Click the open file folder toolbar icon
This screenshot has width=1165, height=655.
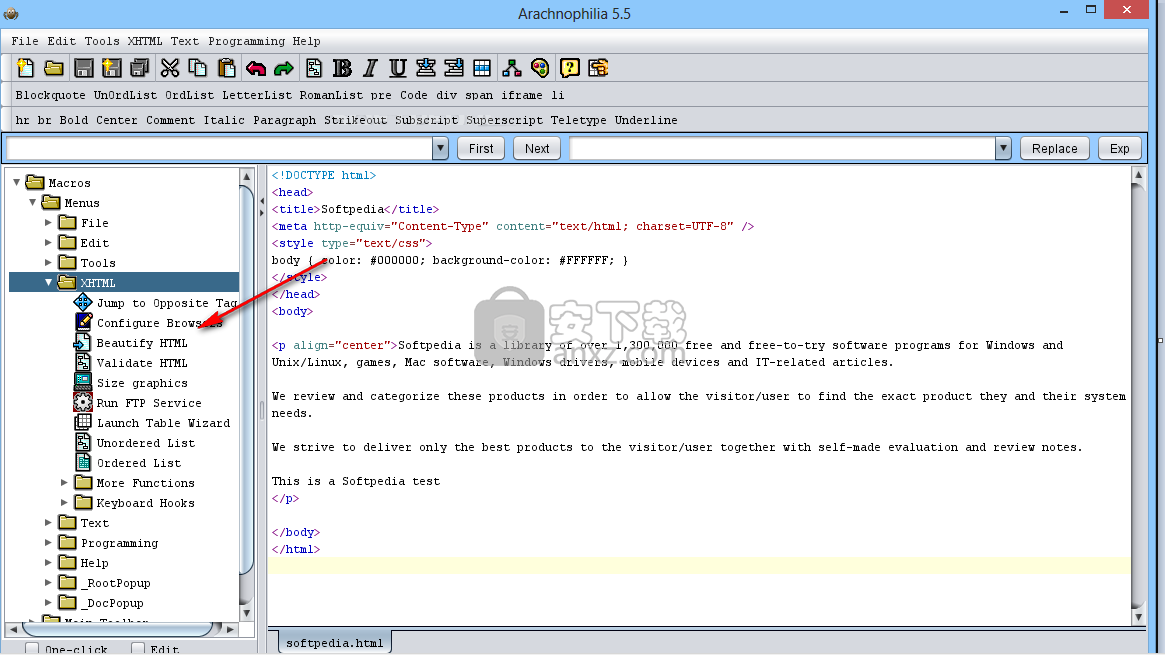[53, 68]
